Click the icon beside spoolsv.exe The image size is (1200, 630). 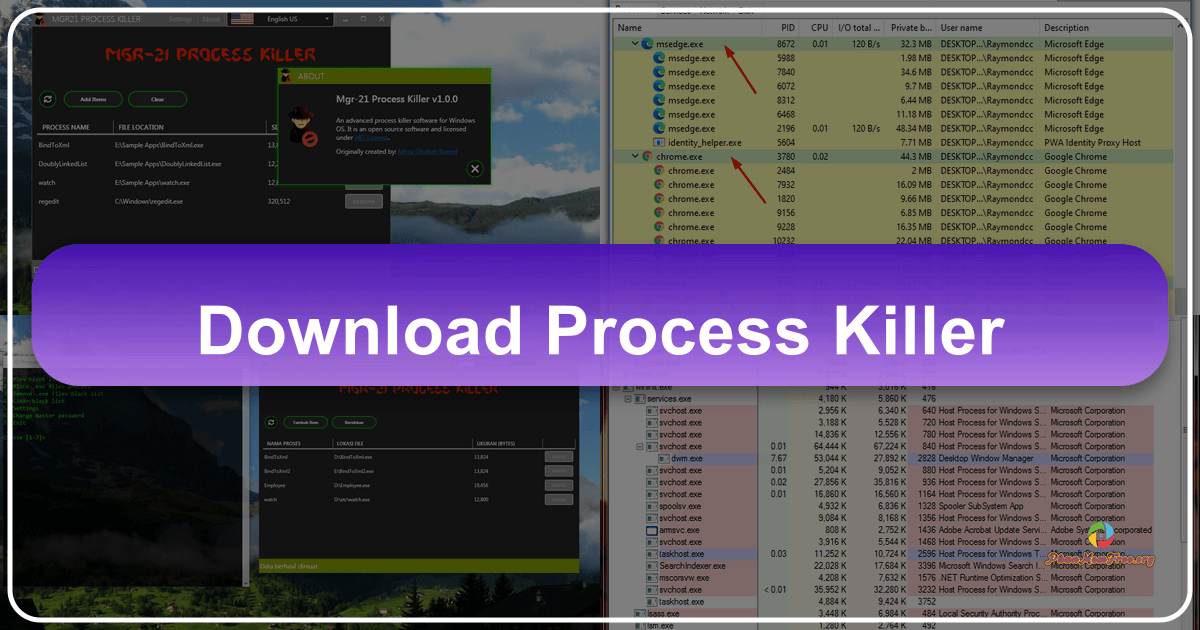pos(651,506)
